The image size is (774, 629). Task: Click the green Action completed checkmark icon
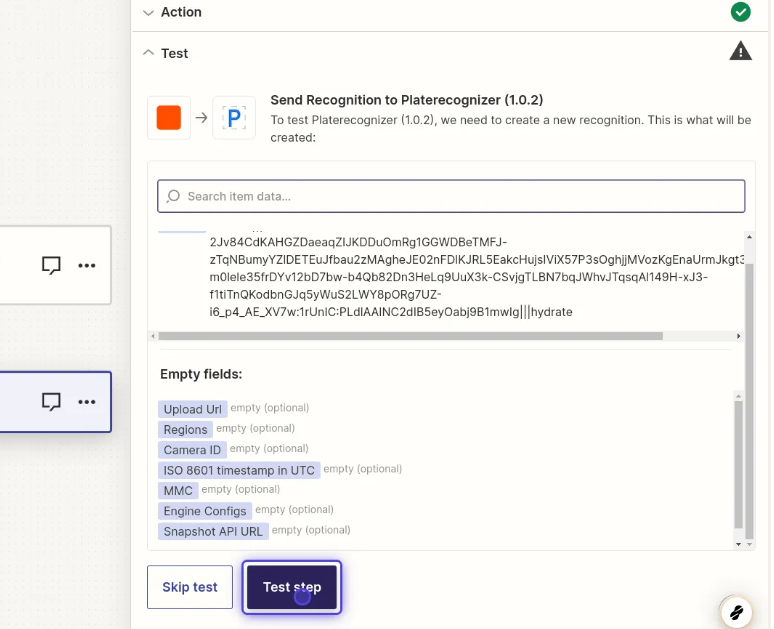coord(740,12)
